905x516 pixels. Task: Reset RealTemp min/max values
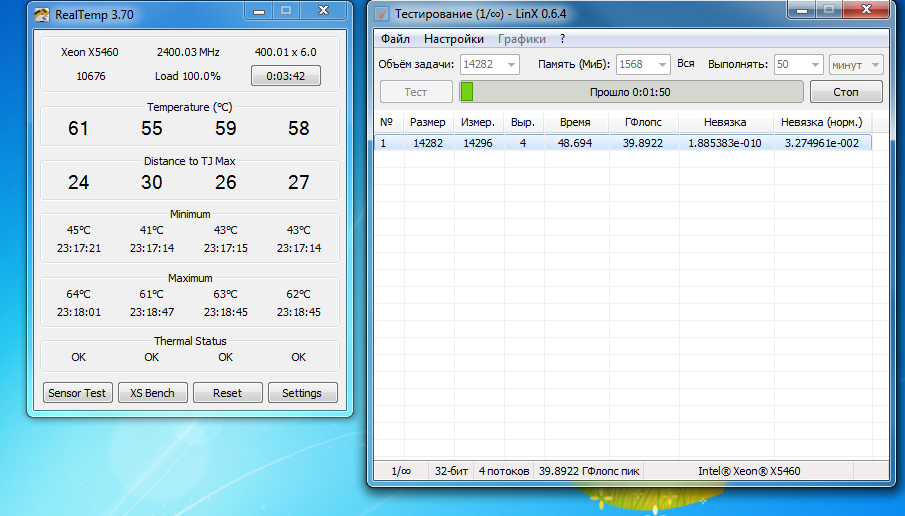pos(227,392)
